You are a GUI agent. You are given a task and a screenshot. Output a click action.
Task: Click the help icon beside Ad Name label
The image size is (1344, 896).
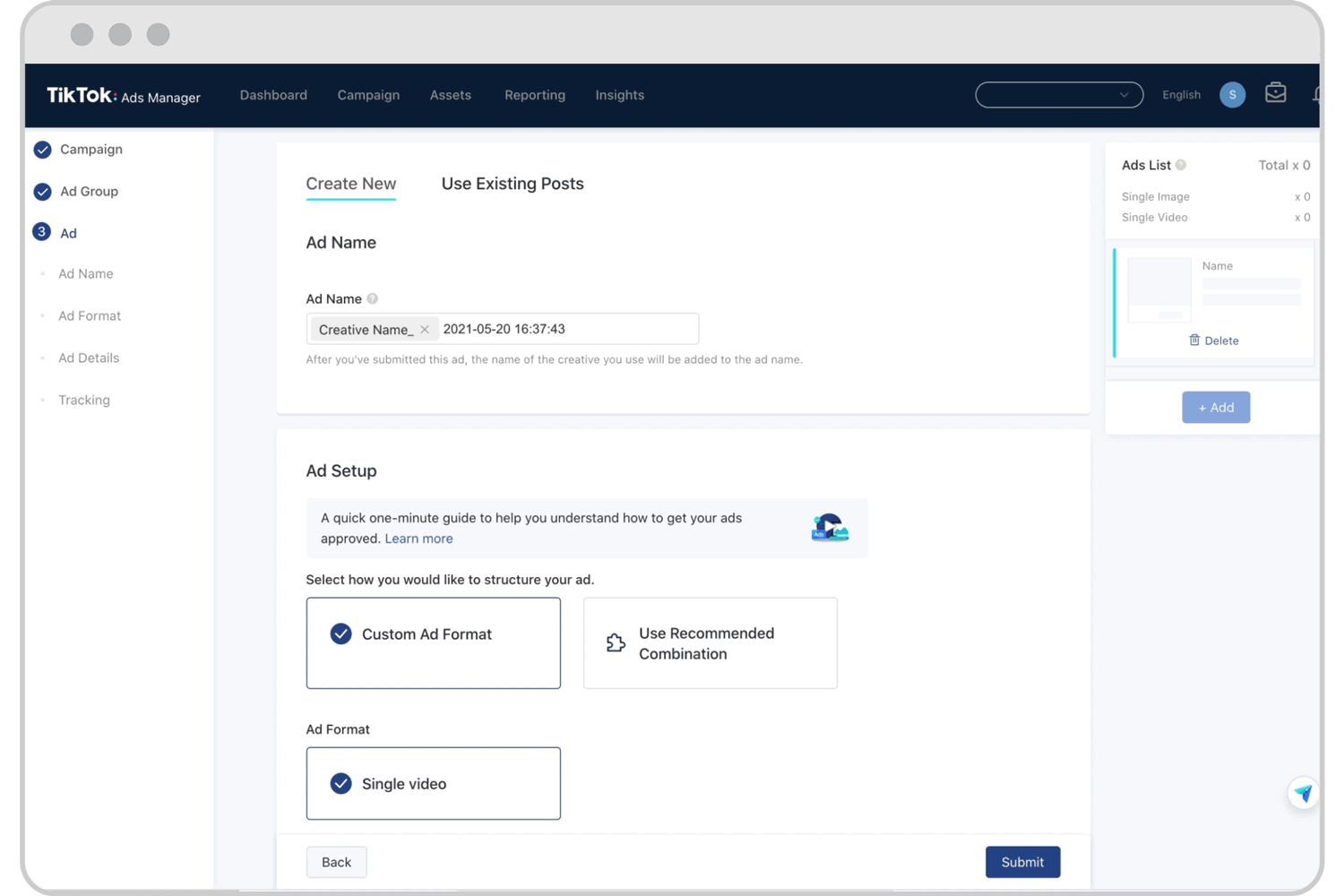tap(373, 298)
